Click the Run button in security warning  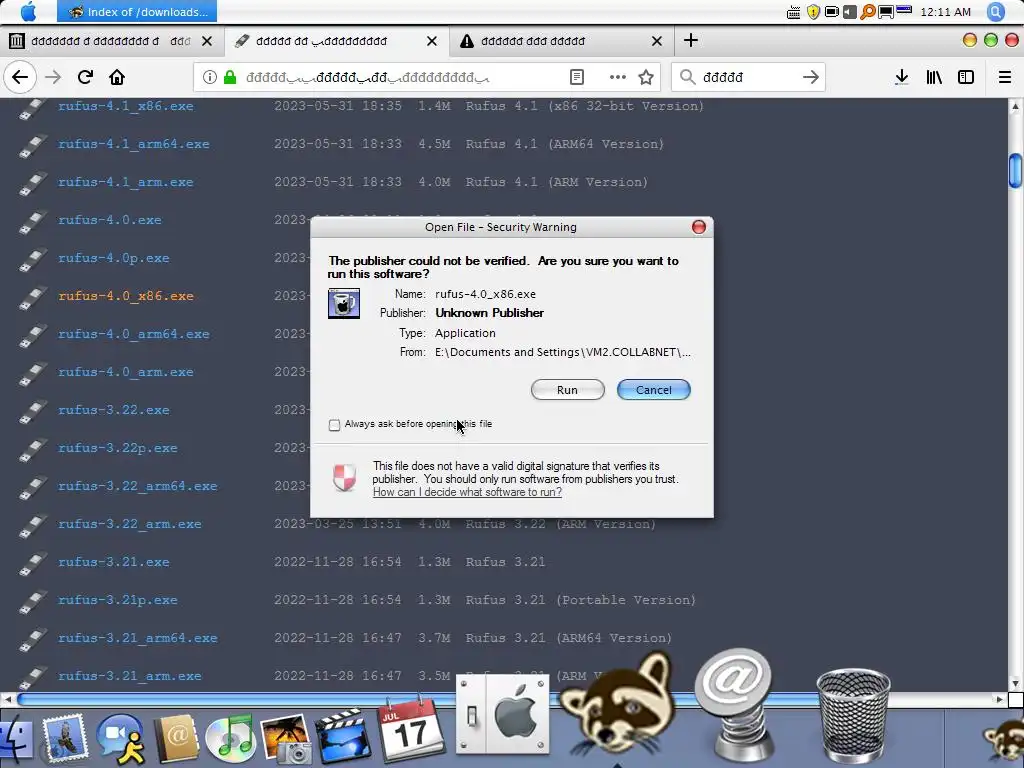tap(568, 390)
